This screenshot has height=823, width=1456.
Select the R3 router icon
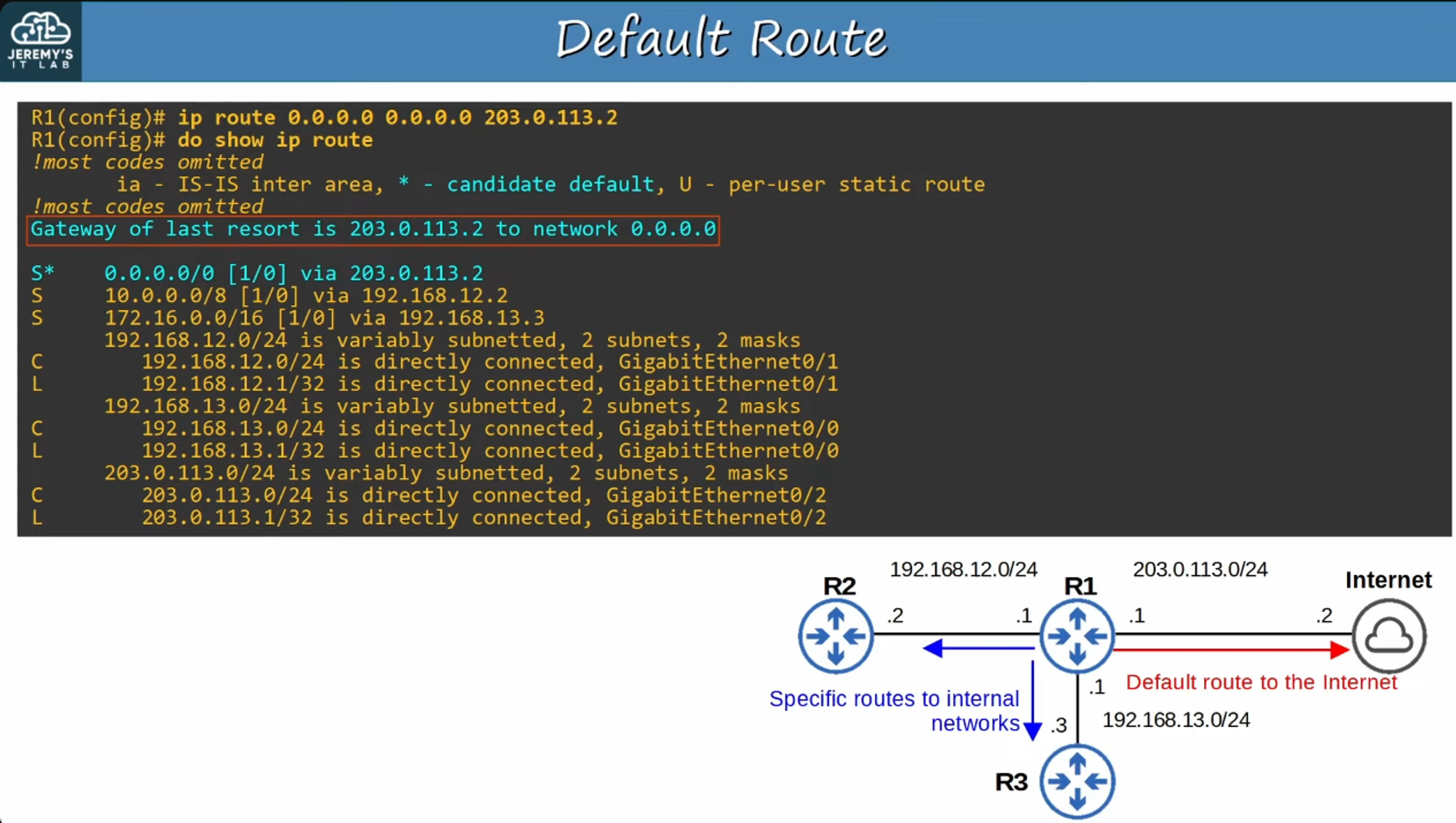tap(1077, 781)
